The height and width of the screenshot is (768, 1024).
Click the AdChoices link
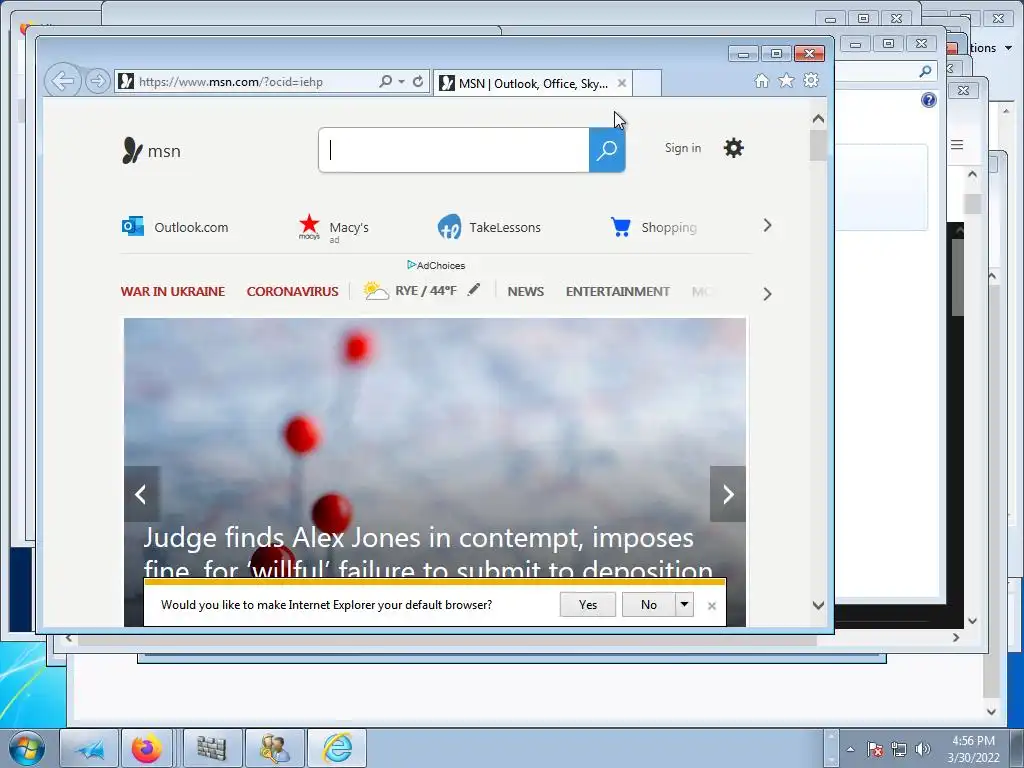436,265
